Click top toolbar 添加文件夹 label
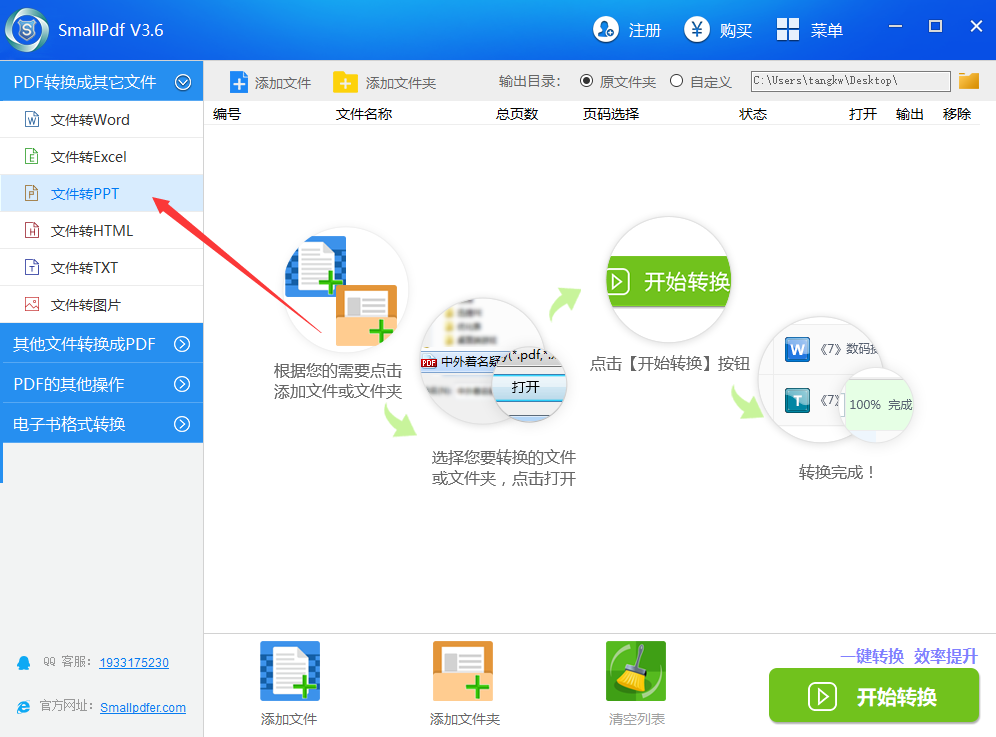 401,83
